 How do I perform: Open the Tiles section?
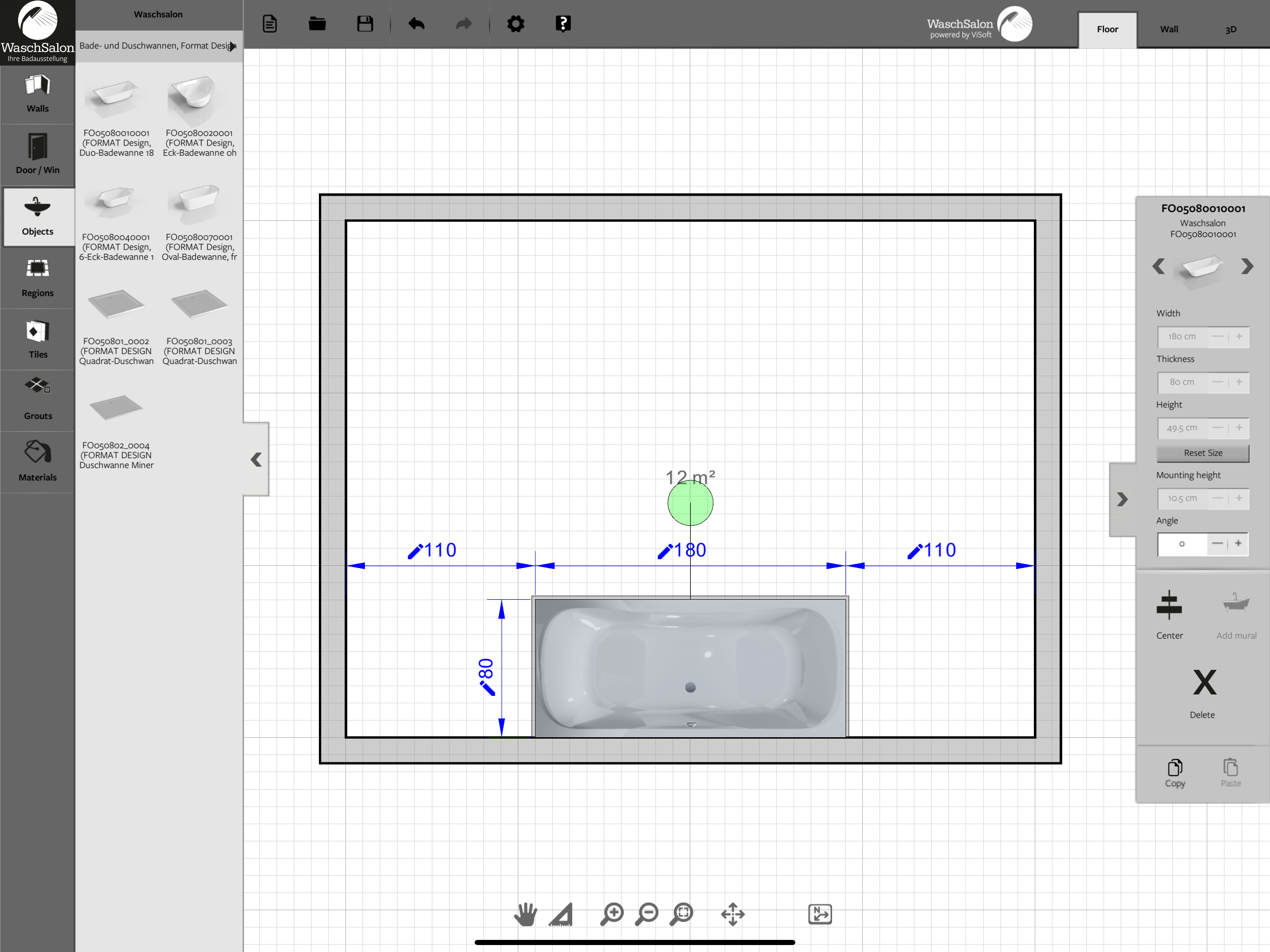tap(37, 339)
